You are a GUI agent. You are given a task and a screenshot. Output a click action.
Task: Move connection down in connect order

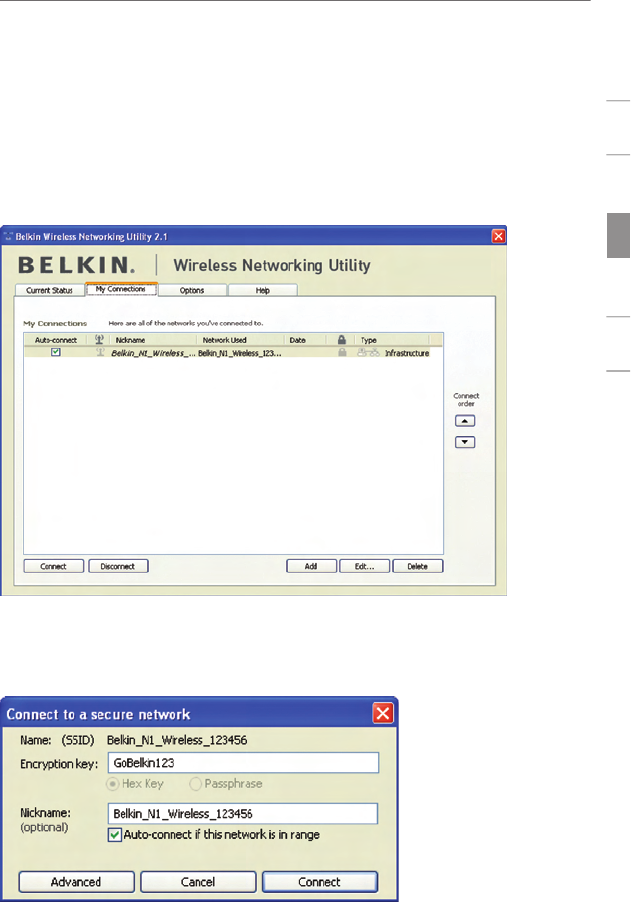pos(465,442)
